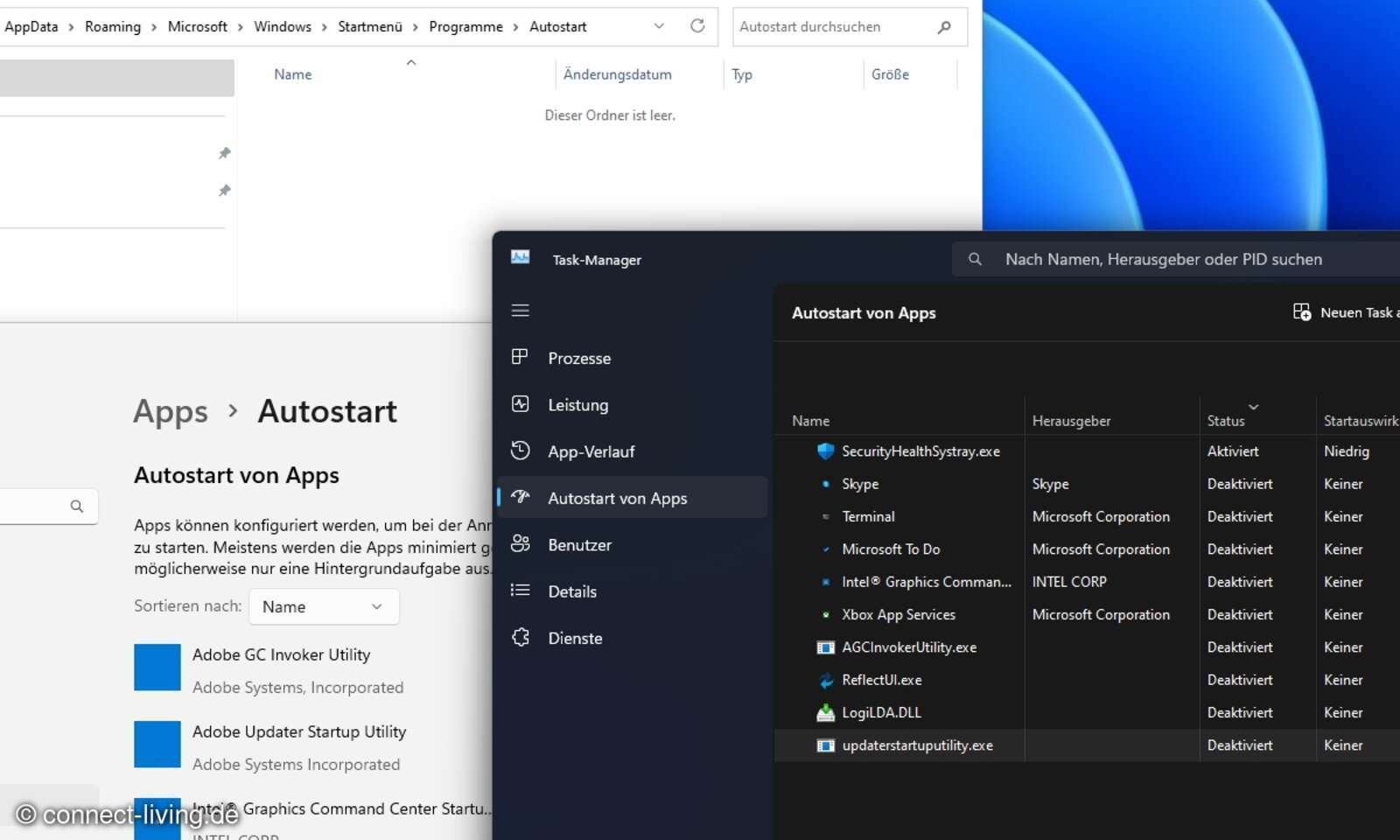Click the search magnifier on Autostart settings page

click(76, 506)
